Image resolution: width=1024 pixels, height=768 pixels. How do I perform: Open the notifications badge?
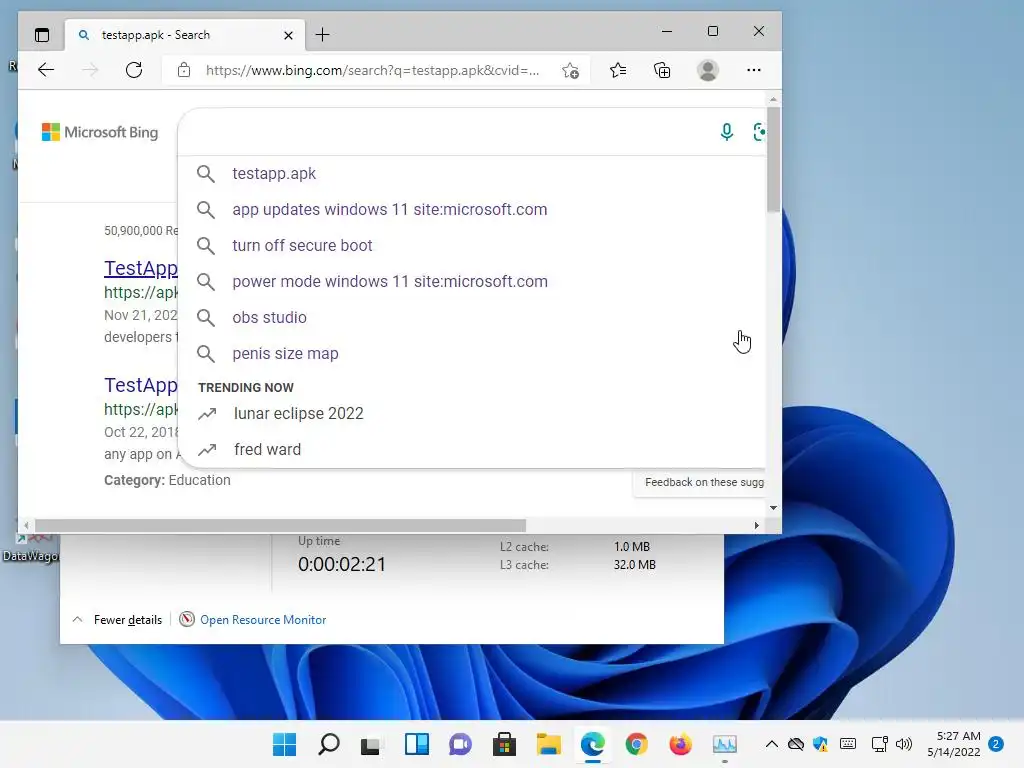click(x=996, y=744)
